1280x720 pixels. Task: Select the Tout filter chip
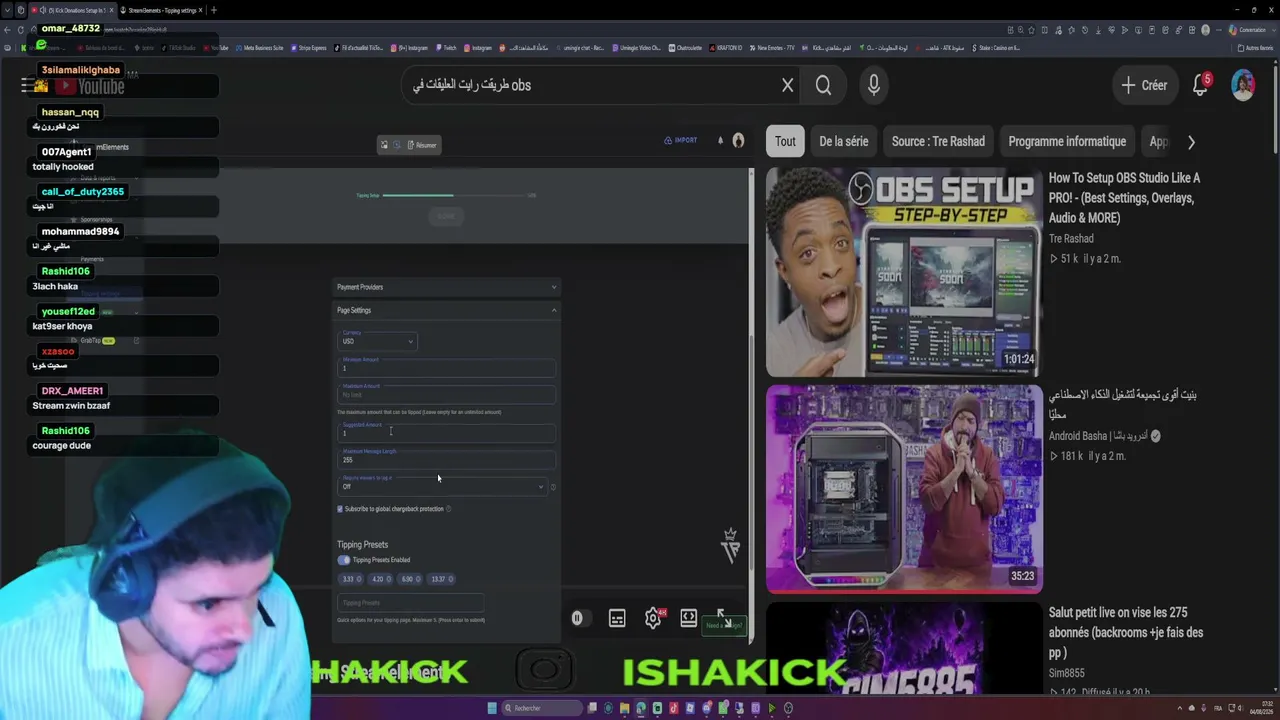(785, 141)
